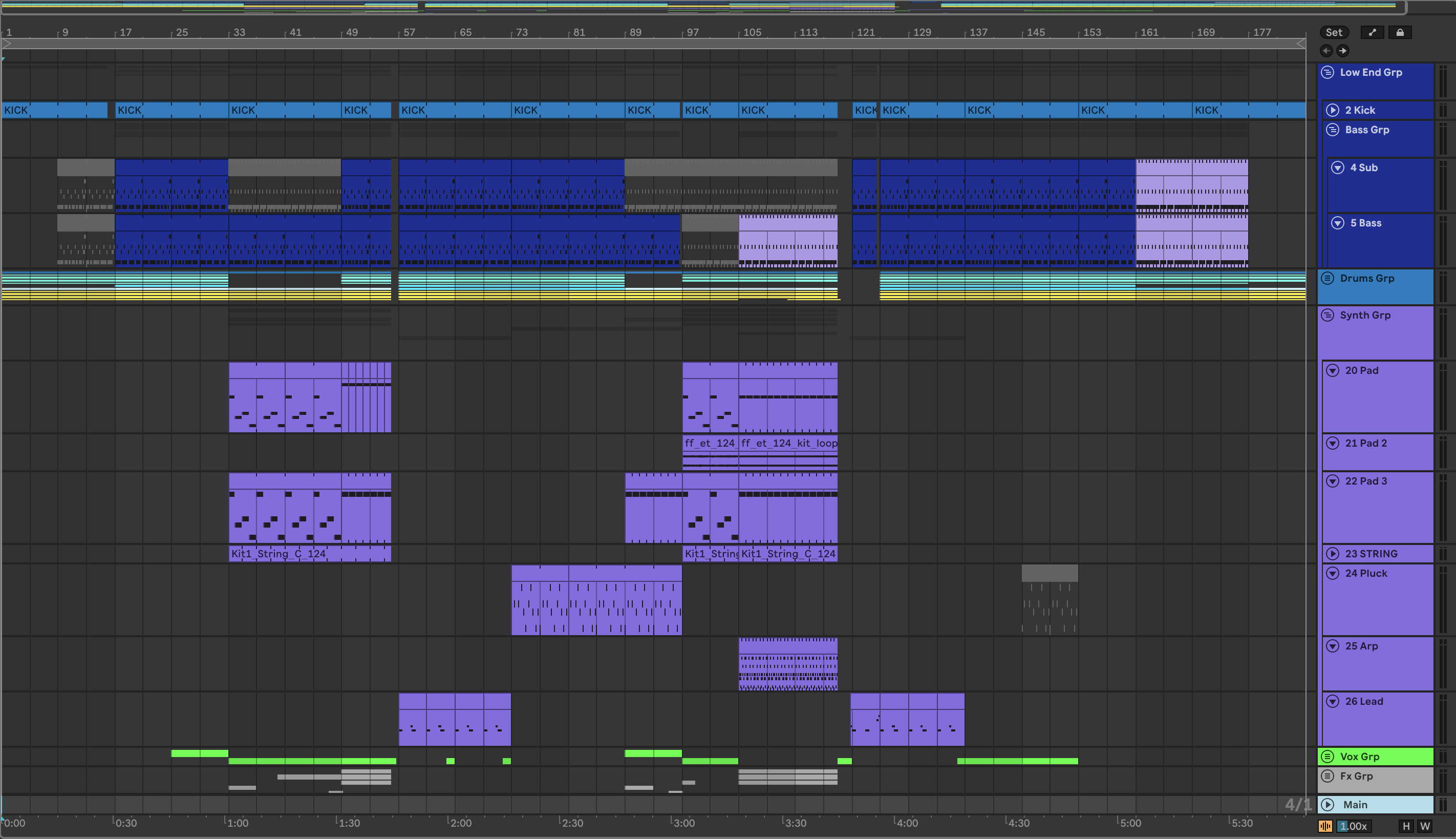The height and width of the screenshot is (839, 1456).
Task: Toggle the automation mode button
Action: [x=1372, y=32]
